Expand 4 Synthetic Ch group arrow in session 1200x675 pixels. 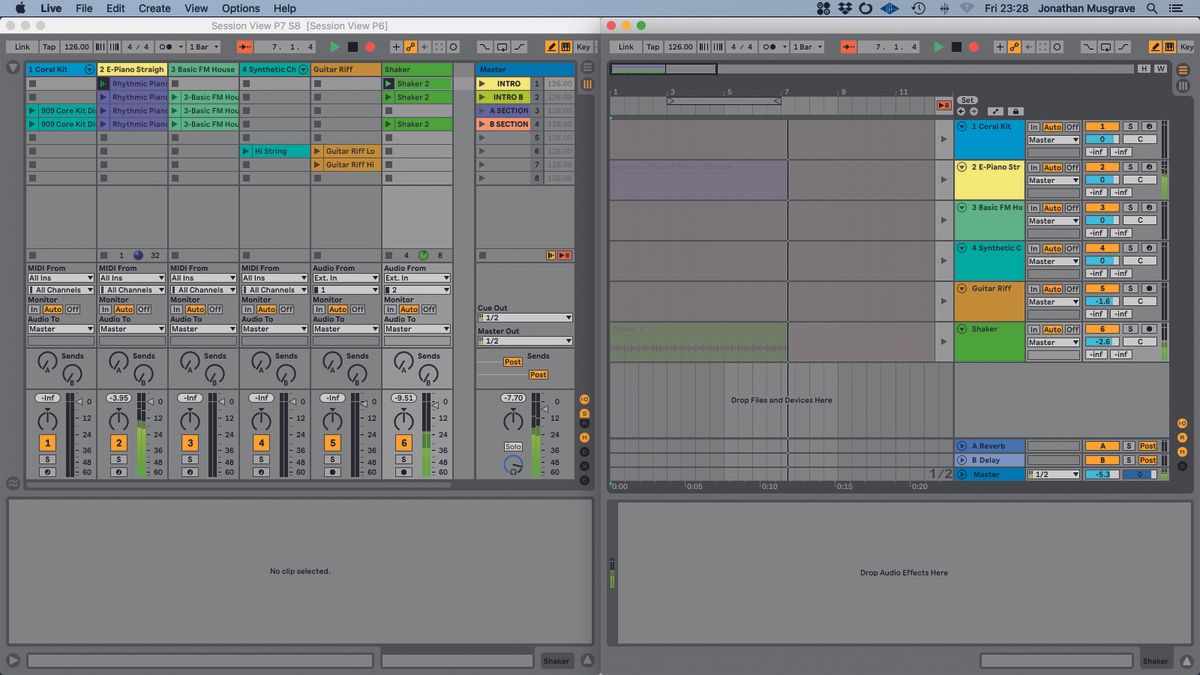(x=304, y=69)
